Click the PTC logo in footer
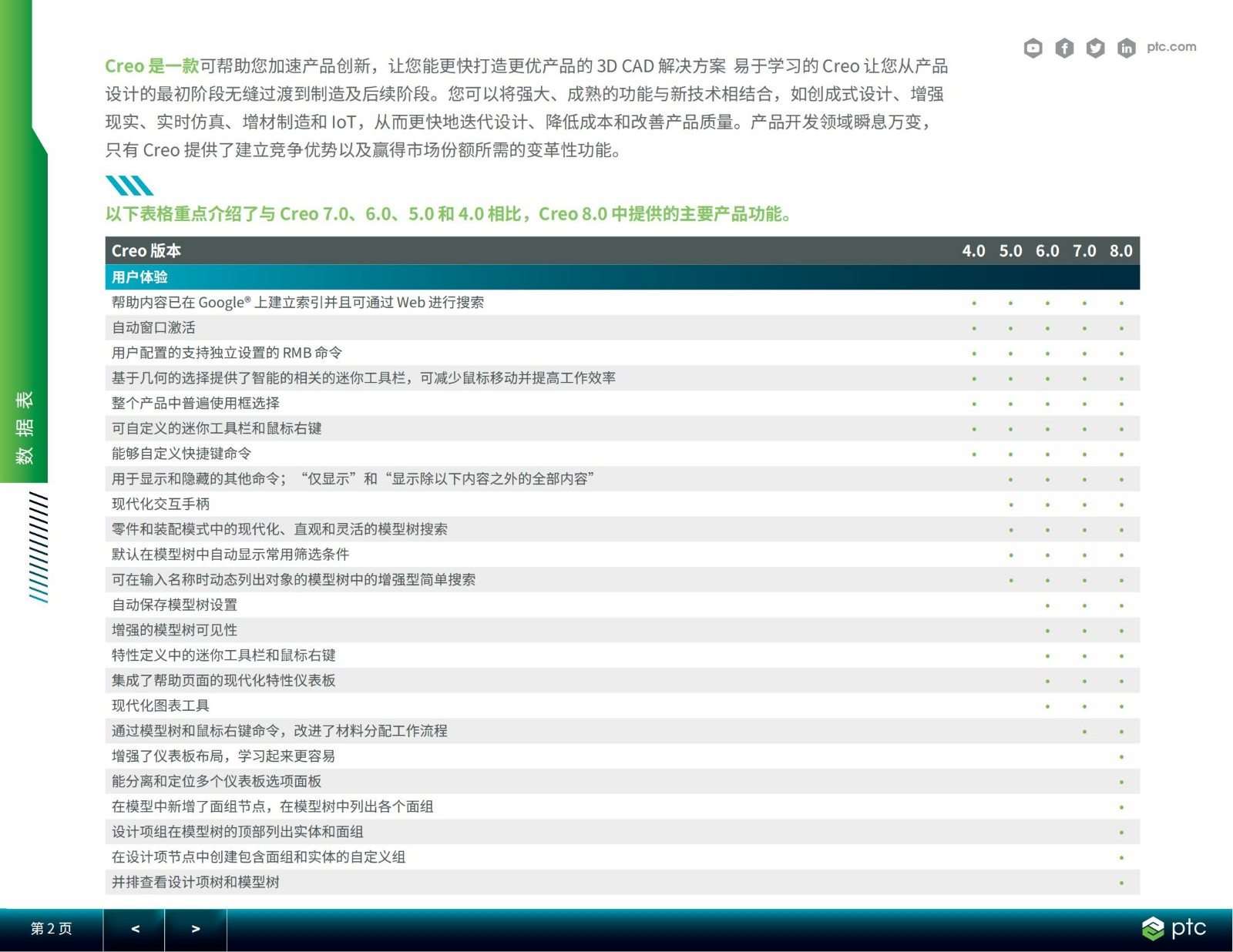Viewport: 1233px width, 952px height. (x=1174, y=928)
